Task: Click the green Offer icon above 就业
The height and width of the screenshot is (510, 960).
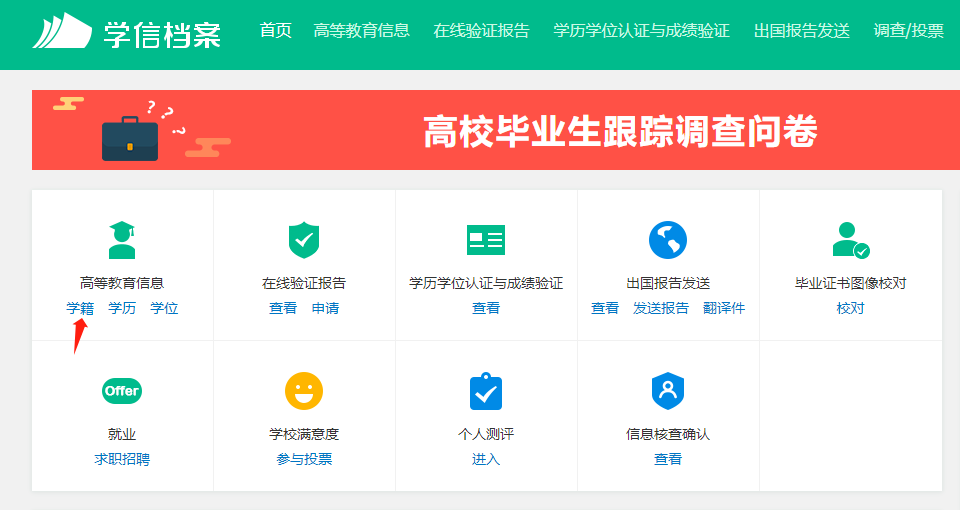Action: point(122,391)
